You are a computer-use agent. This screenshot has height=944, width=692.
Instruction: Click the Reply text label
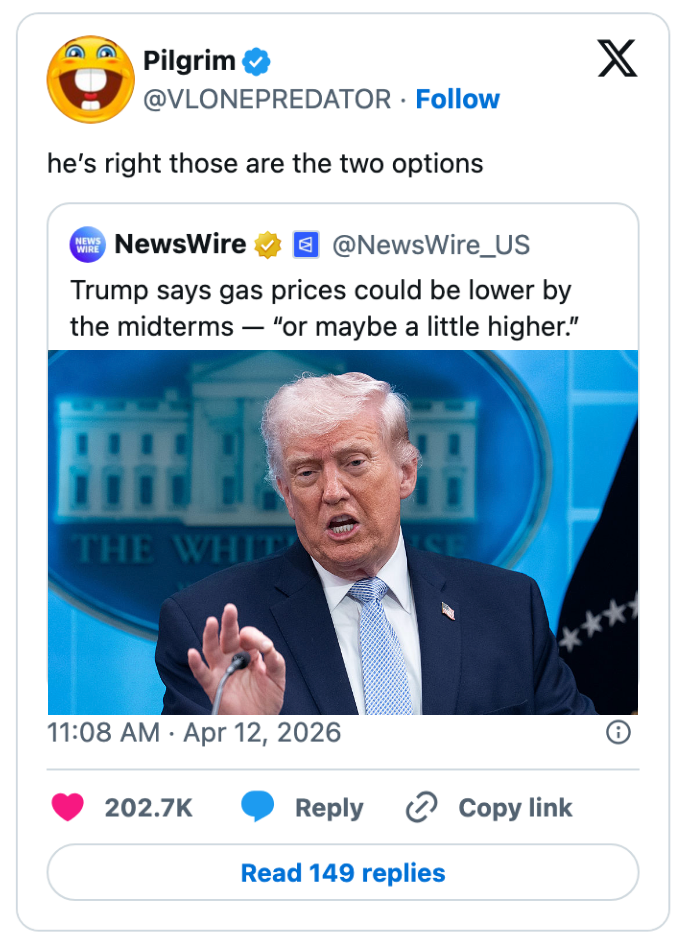coord(329,808)
